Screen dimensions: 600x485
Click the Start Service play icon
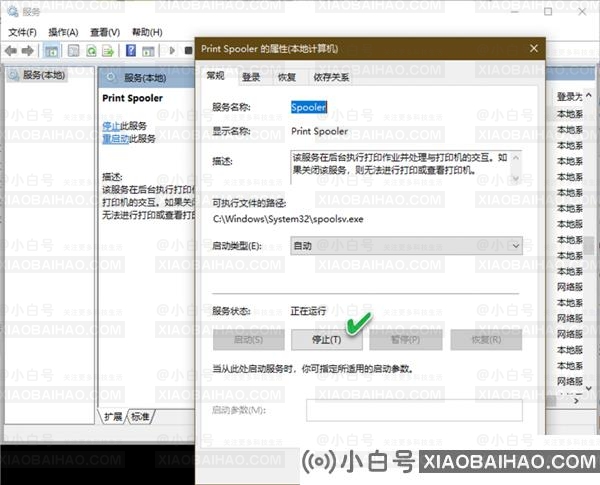click(x=172, y=51)
